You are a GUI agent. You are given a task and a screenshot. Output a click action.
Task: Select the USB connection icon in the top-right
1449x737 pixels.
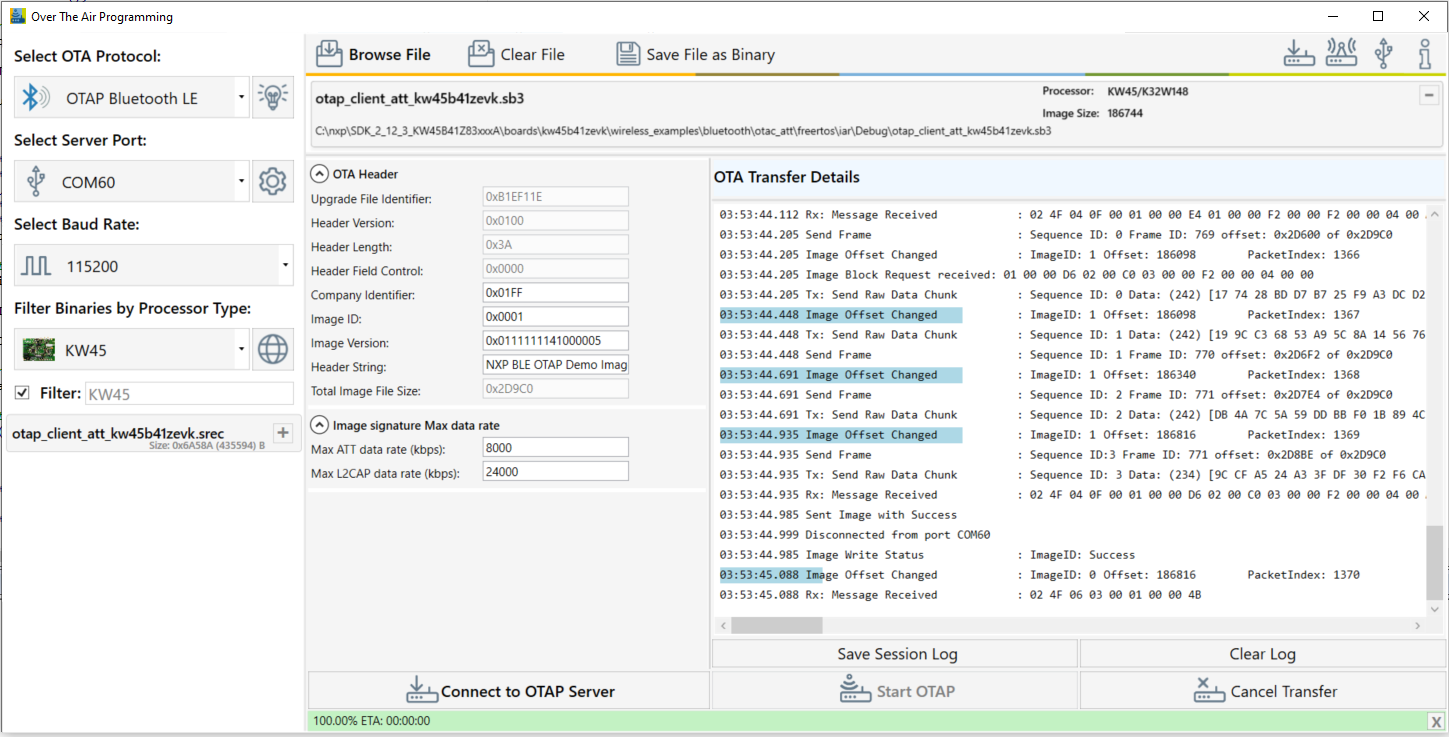1383,52
